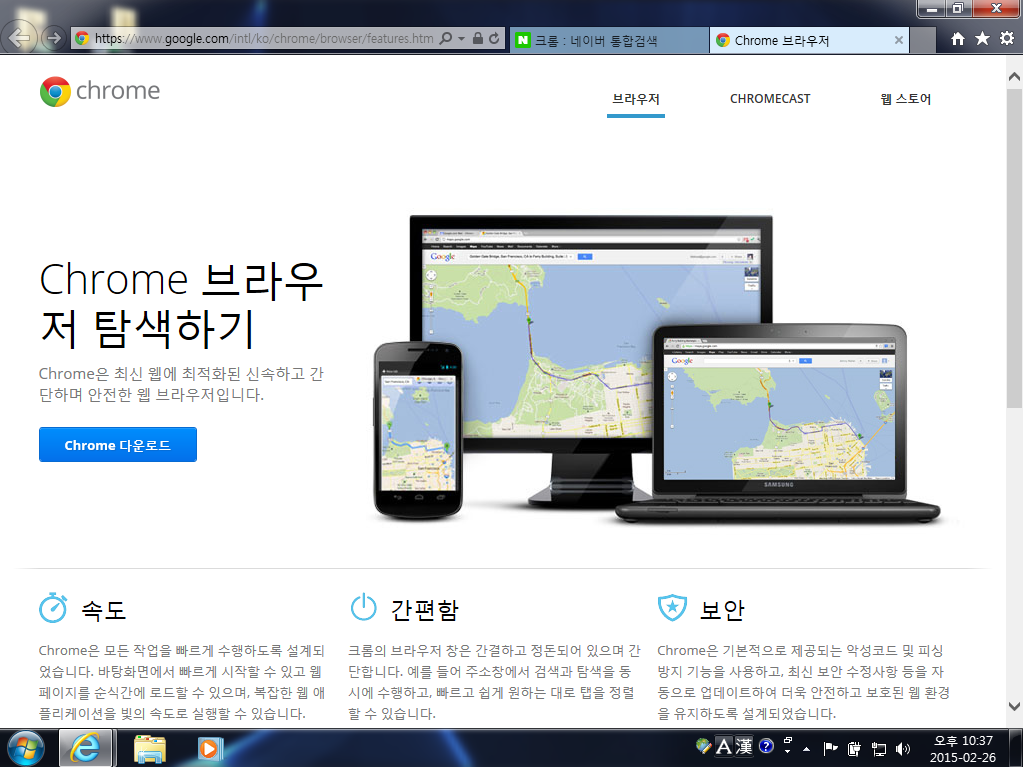Click the scrollbar up arrow
Screen dimensions: 1023x767
[1014, 76]
